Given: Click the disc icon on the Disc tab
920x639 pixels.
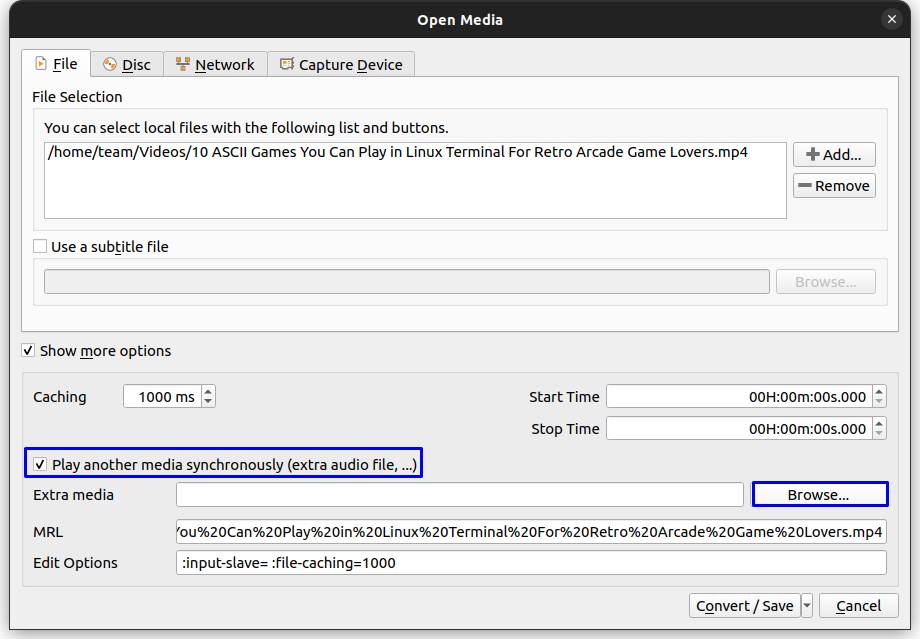Looking at the screenshot, I should pos(109,64).
